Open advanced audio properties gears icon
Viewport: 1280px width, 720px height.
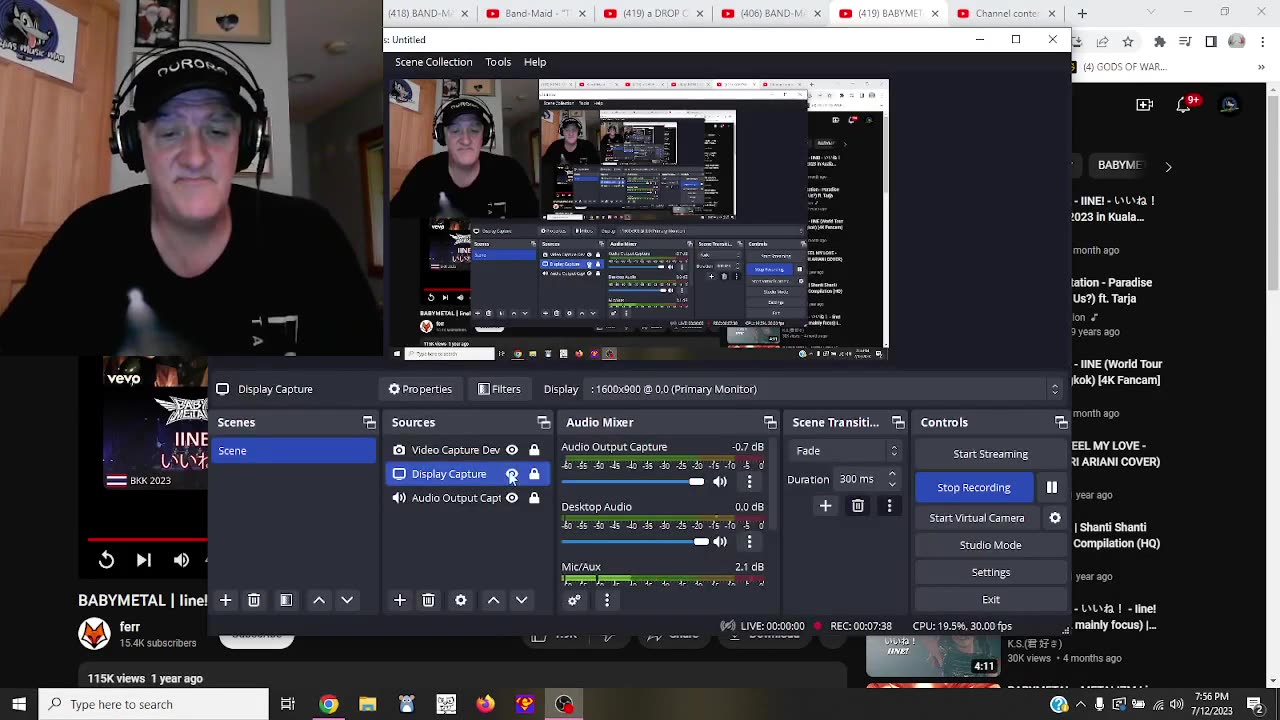(574, 600)
